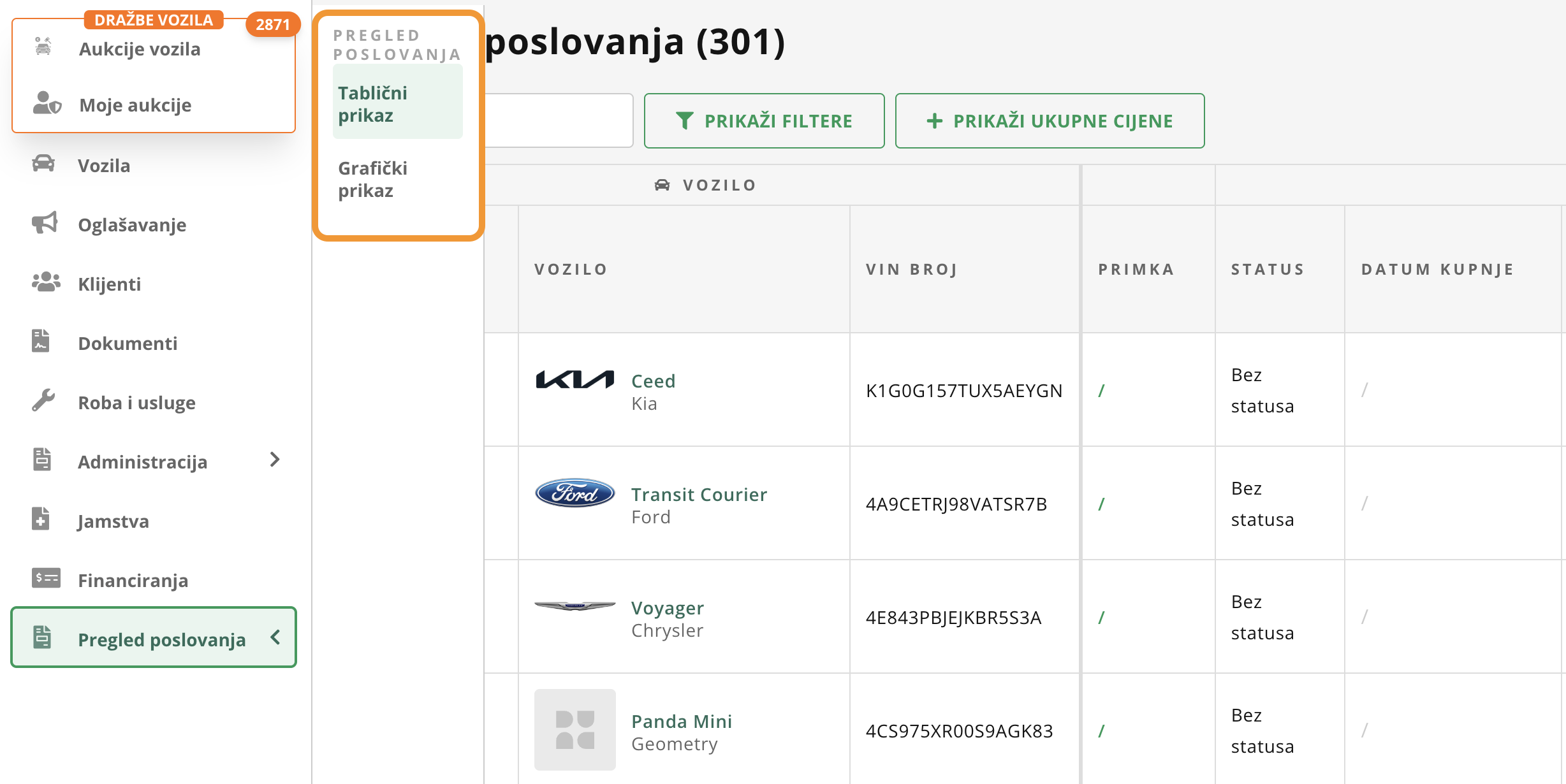Click the search input field
Viewport: 1566px width, 784px height.
pyautogui.click(x=558, y=121)
